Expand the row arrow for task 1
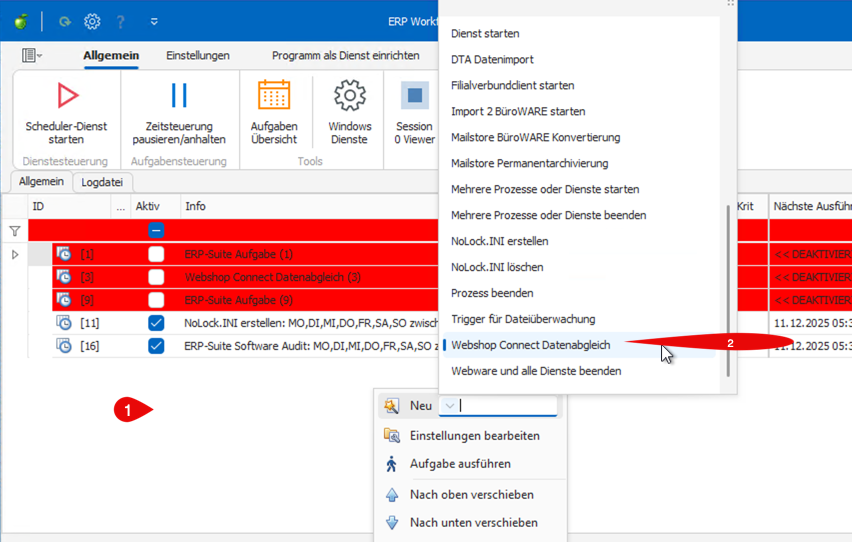852x542 pixels. click(14, 255)
